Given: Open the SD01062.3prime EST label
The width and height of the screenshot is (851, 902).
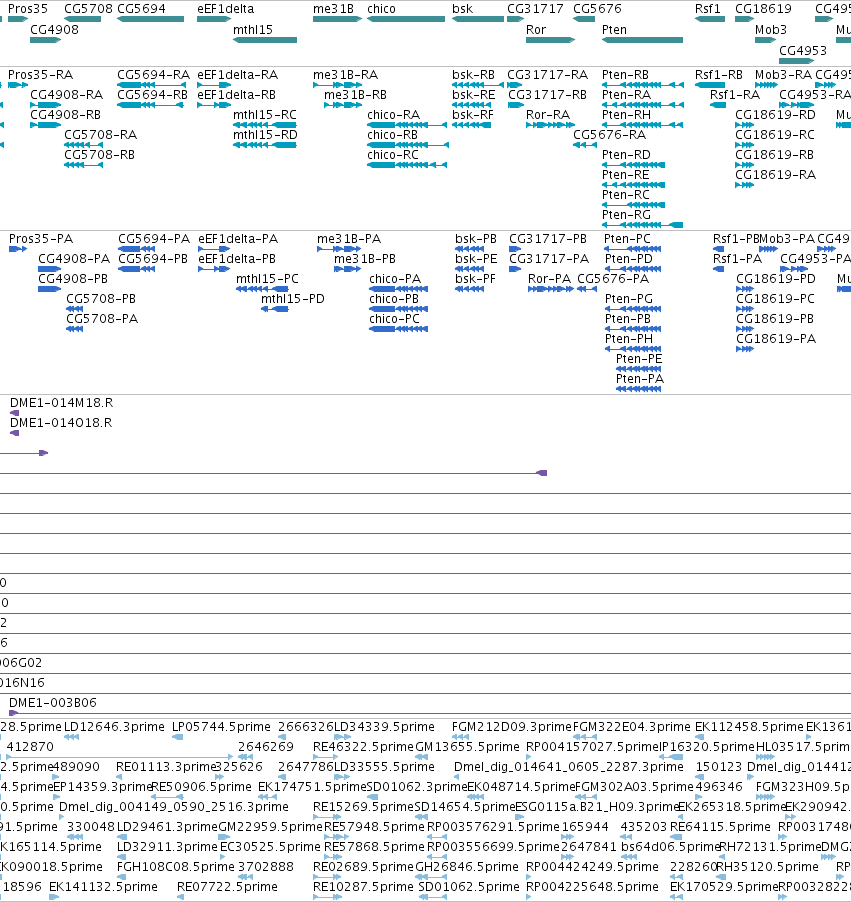Looking at the screenshot, I should tap(417, 787).
